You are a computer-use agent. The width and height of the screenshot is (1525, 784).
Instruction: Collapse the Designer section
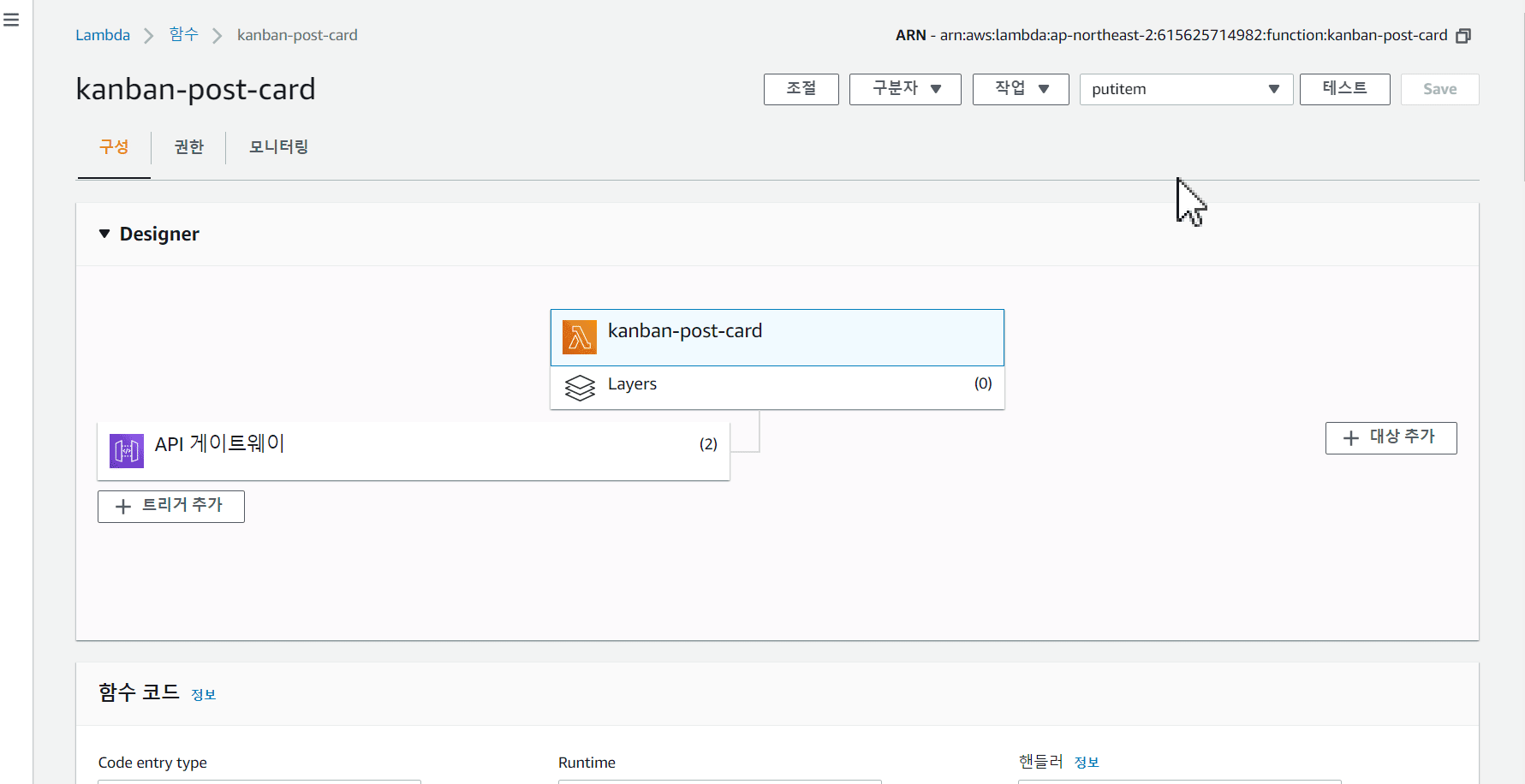coord(104,234)
